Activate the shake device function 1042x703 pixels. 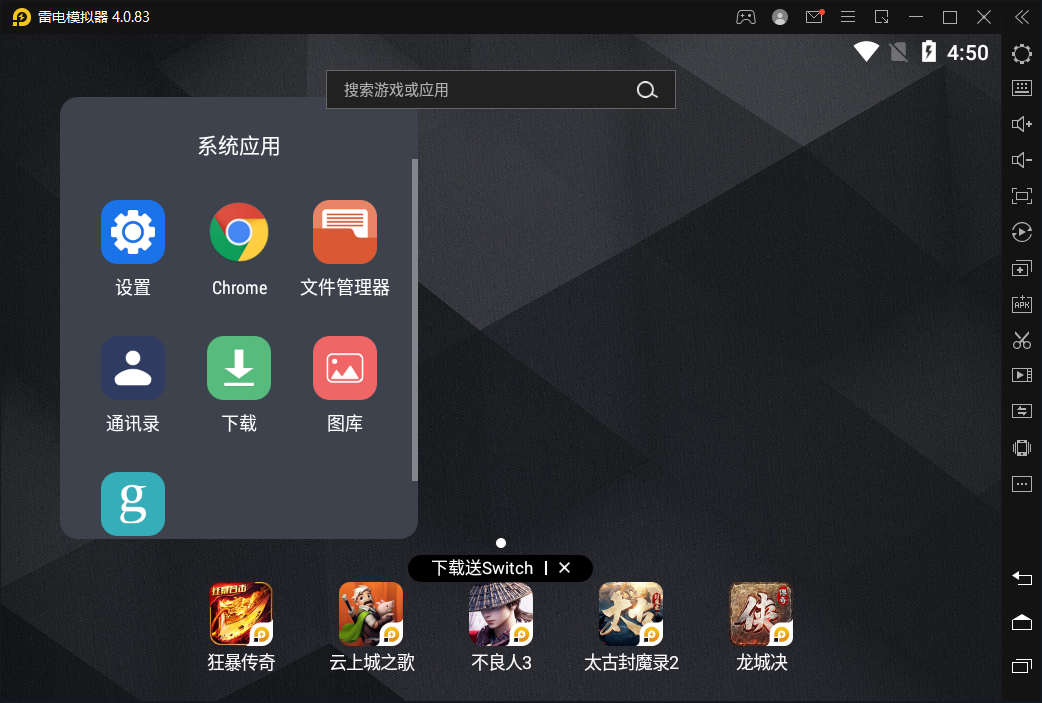point(1021,447)
